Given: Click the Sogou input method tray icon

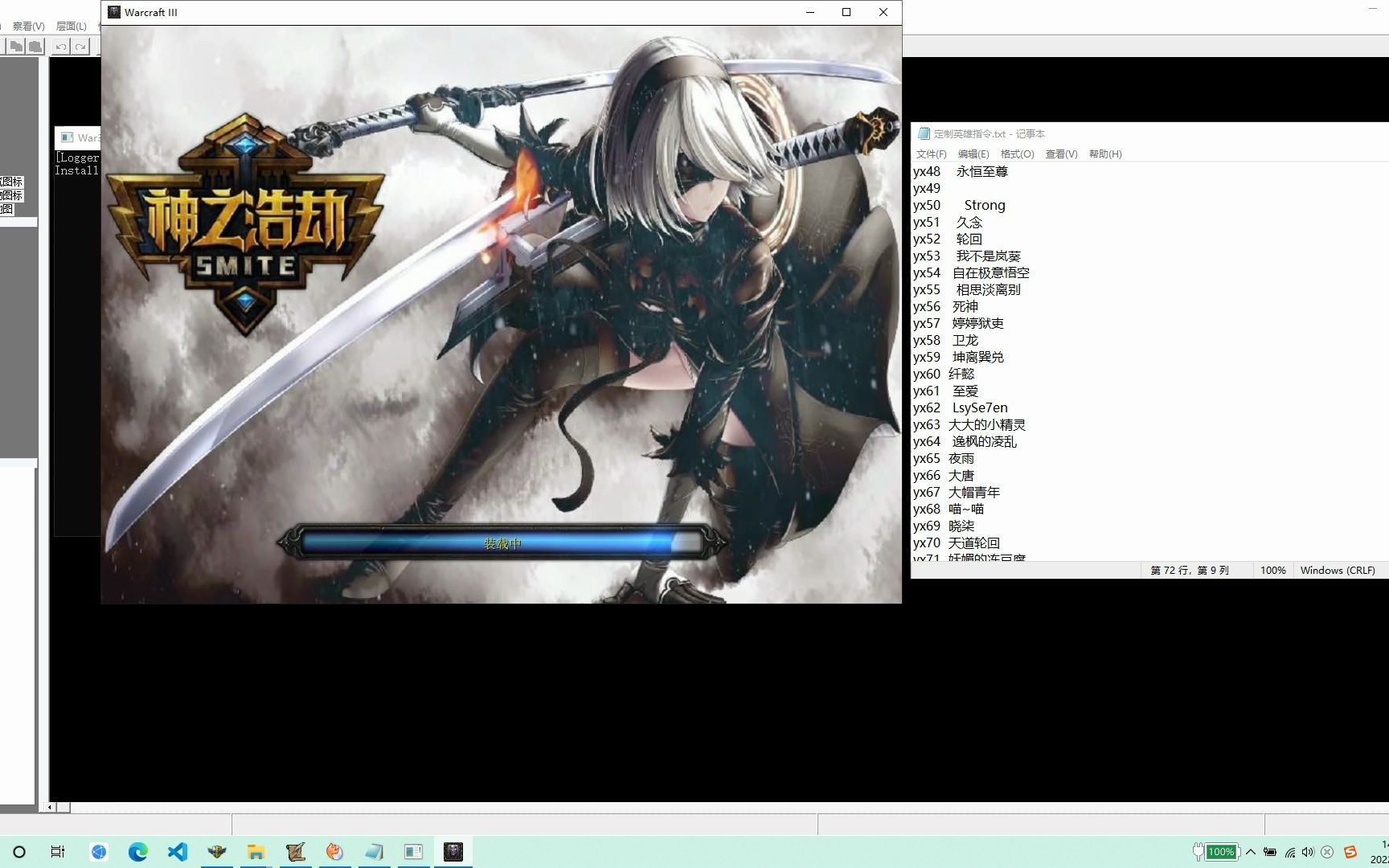Looking at the screenshot, I should tap(1350, 852).
